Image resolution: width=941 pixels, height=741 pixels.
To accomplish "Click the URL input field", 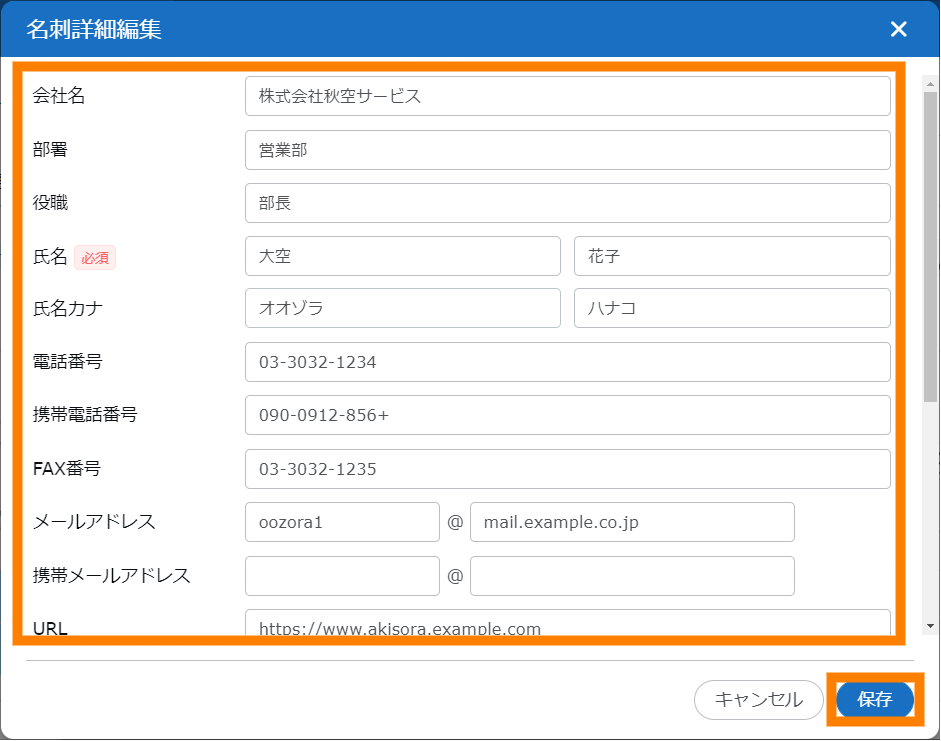I will point(567,625).
